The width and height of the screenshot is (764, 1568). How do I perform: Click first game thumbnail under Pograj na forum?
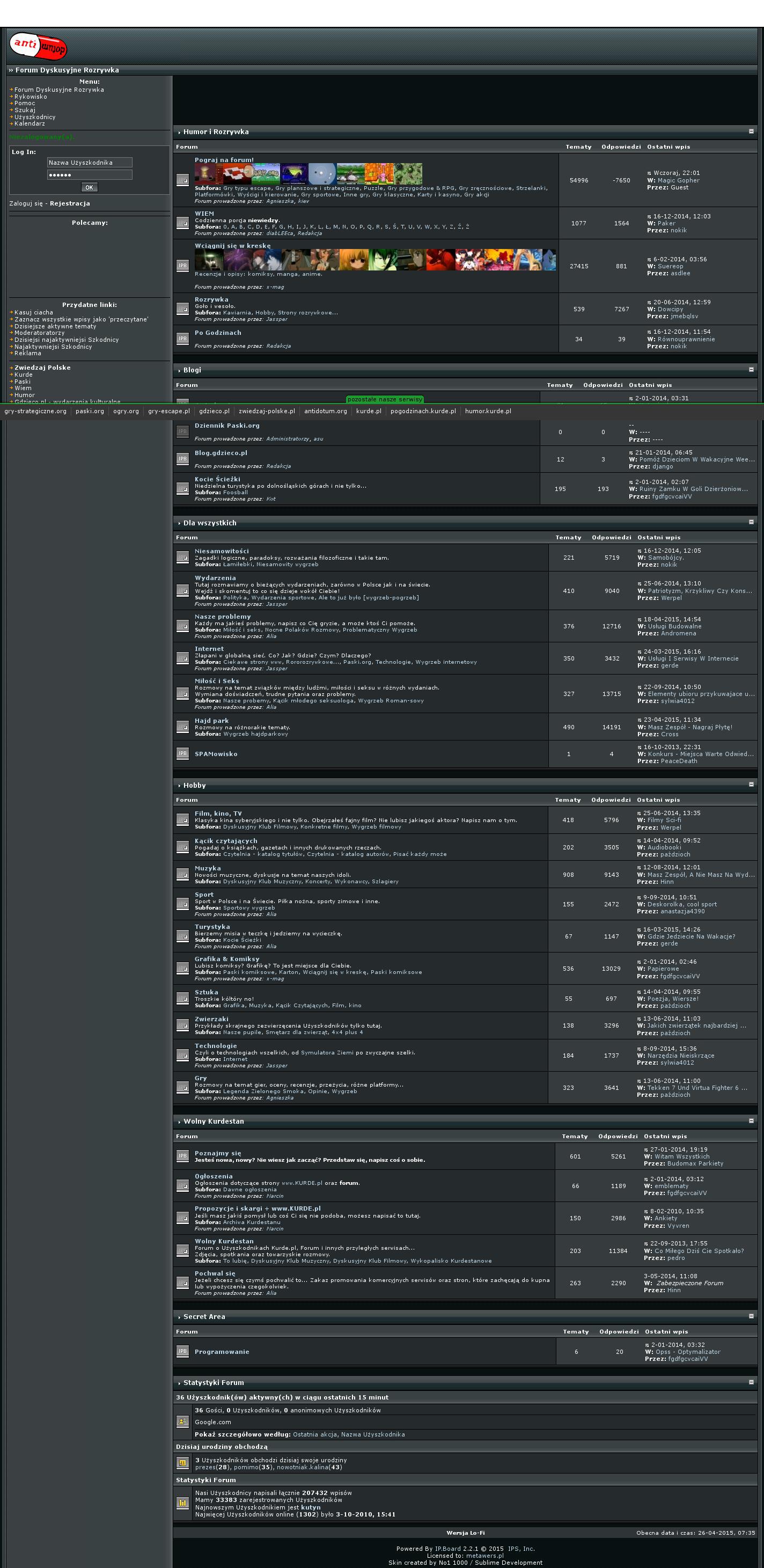pos(208,173)
